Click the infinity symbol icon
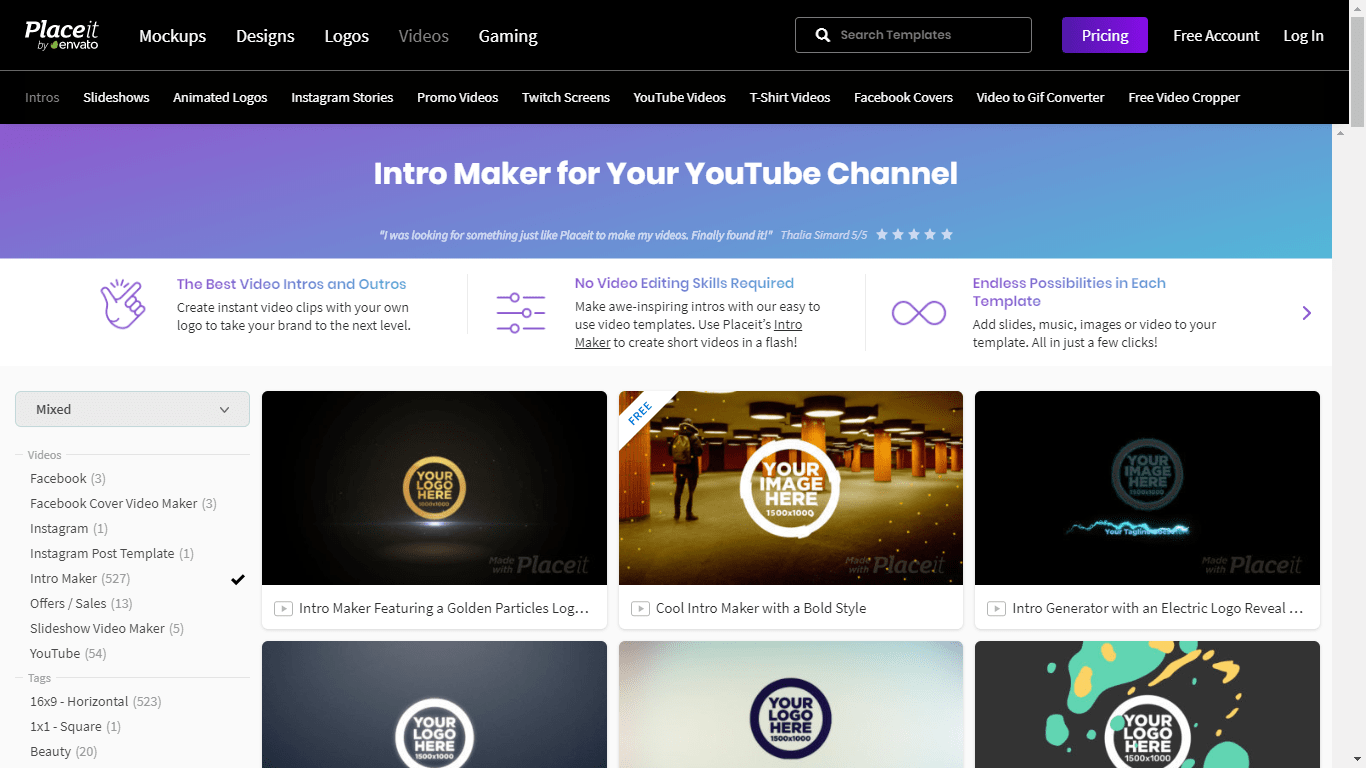 point(919,313)
